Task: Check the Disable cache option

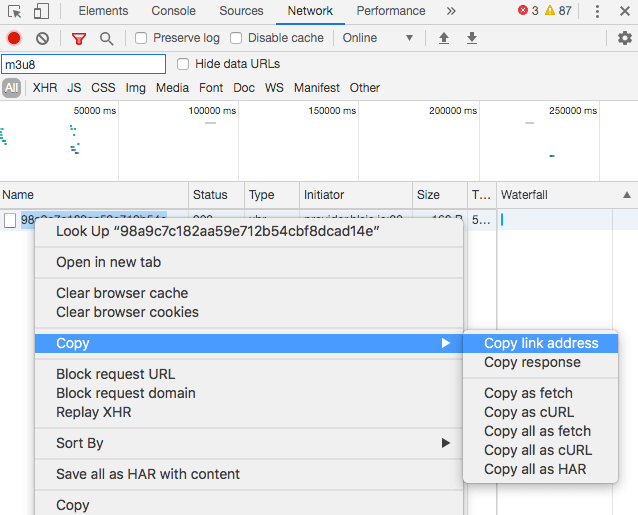Action: tap(237, 38)
